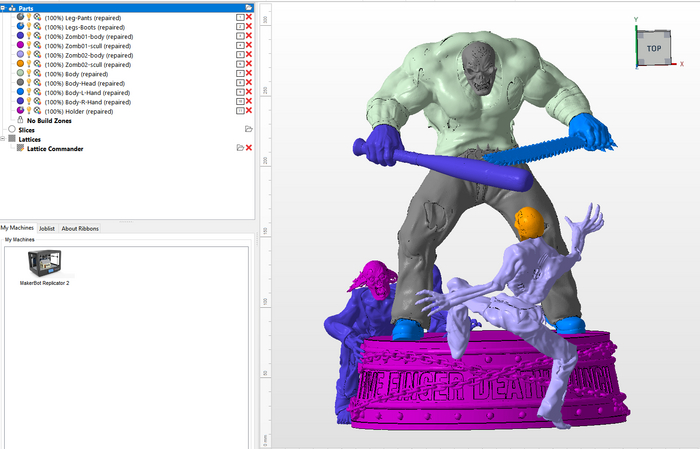Image resolution: width=700 pixels, height=449 pixels.
Task: Click the dark gray Body-Head color swatch
Action: 20,83
